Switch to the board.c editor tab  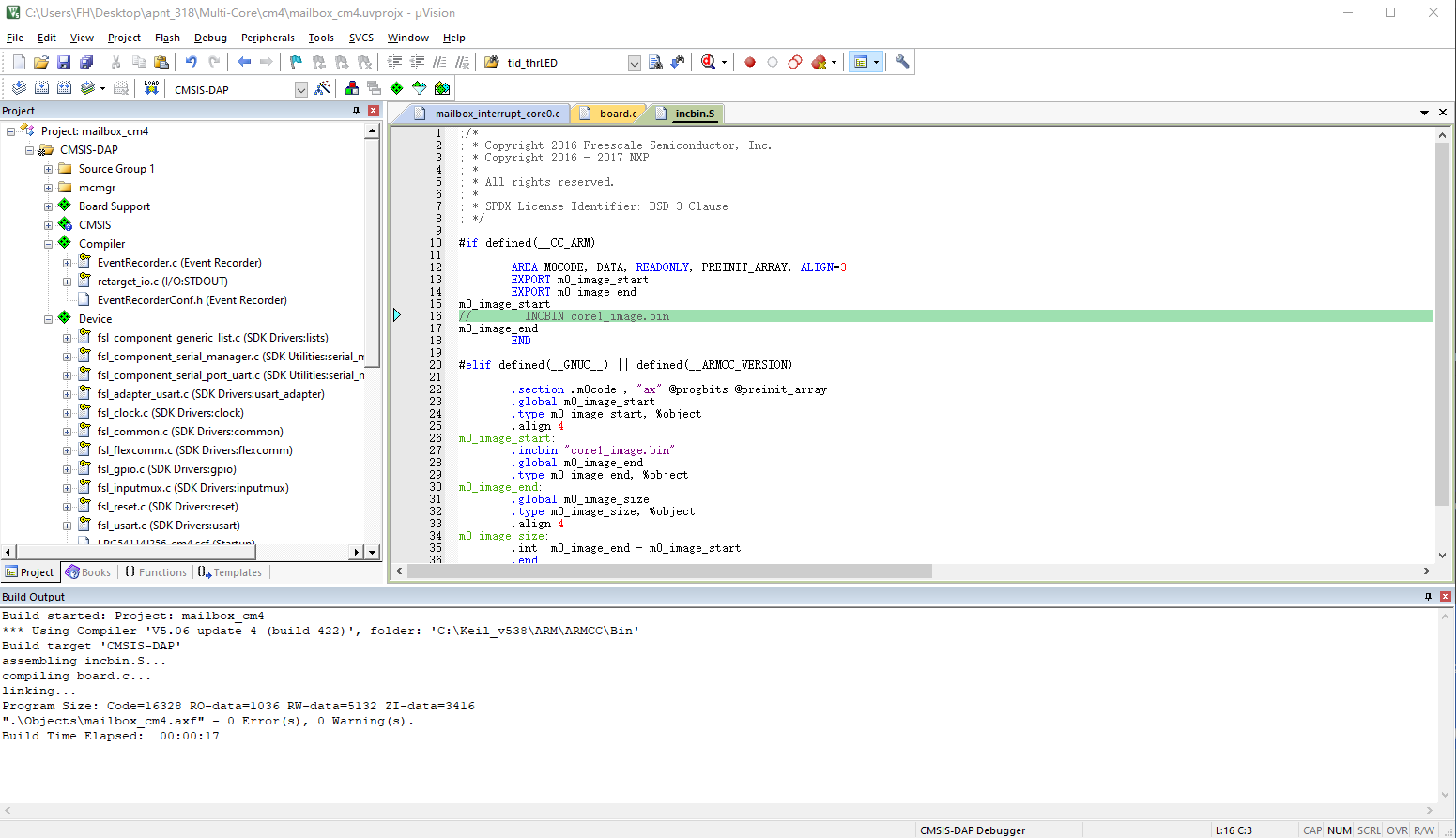click(617, 114)
